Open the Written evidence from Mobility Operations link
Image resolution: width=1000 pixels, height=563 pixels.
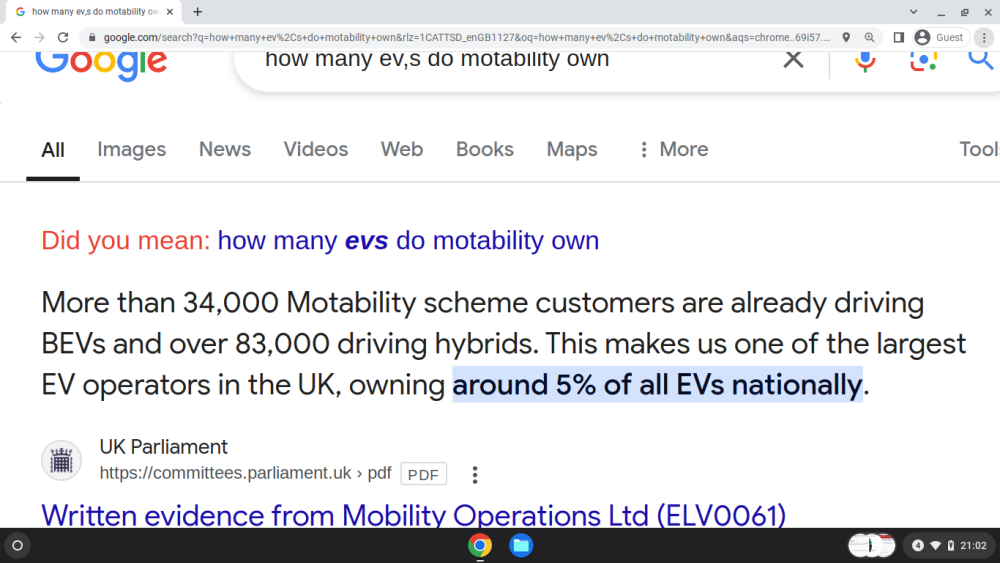point(413,516)
